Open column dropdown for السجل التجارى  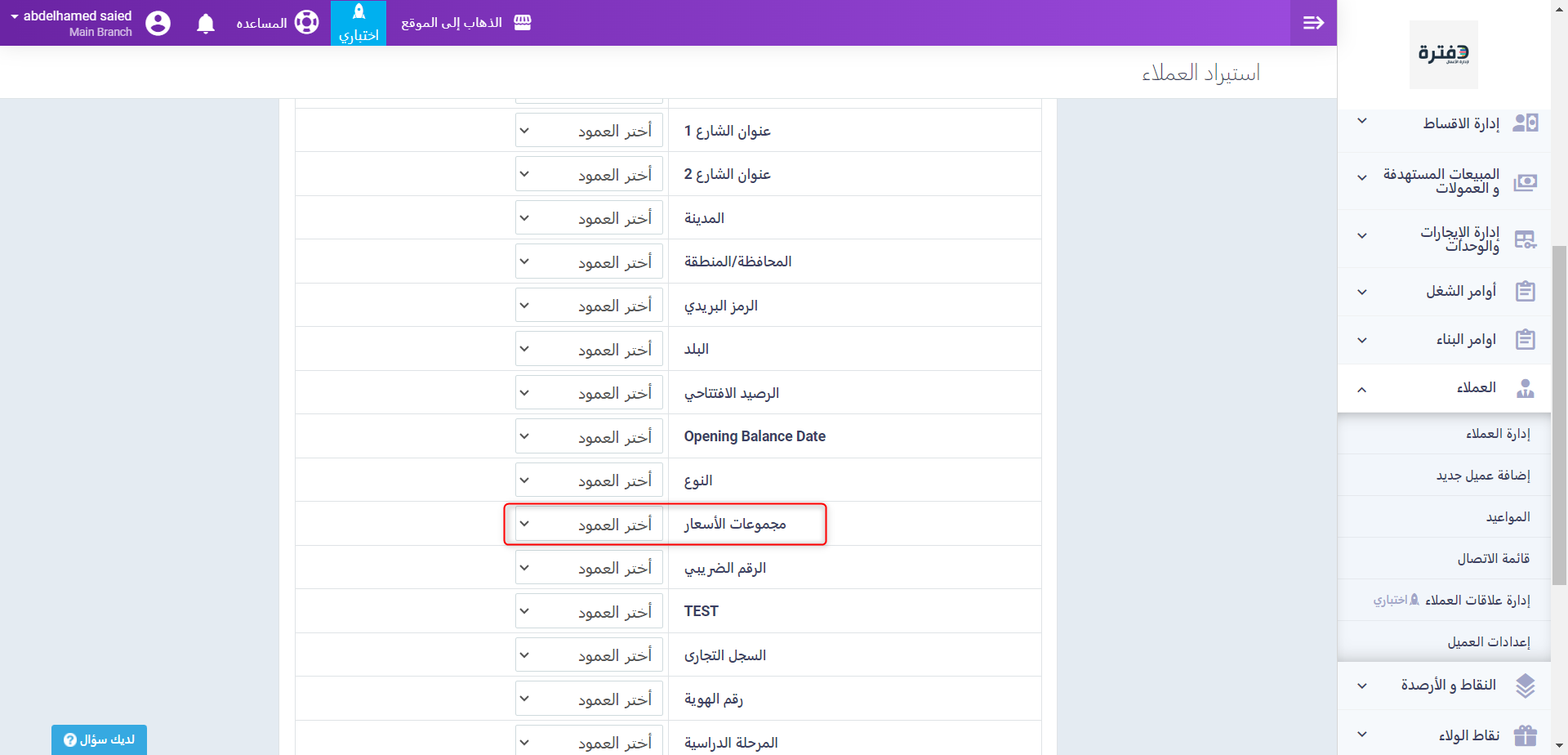(589, 655)
